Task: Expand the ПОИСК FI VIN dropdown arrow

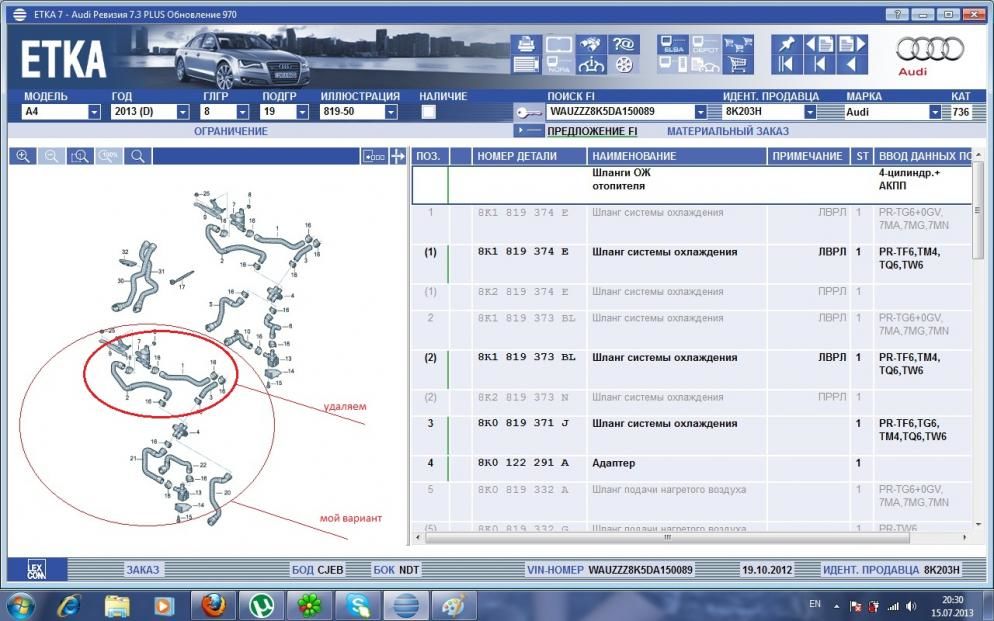Action: click(700, 112)
